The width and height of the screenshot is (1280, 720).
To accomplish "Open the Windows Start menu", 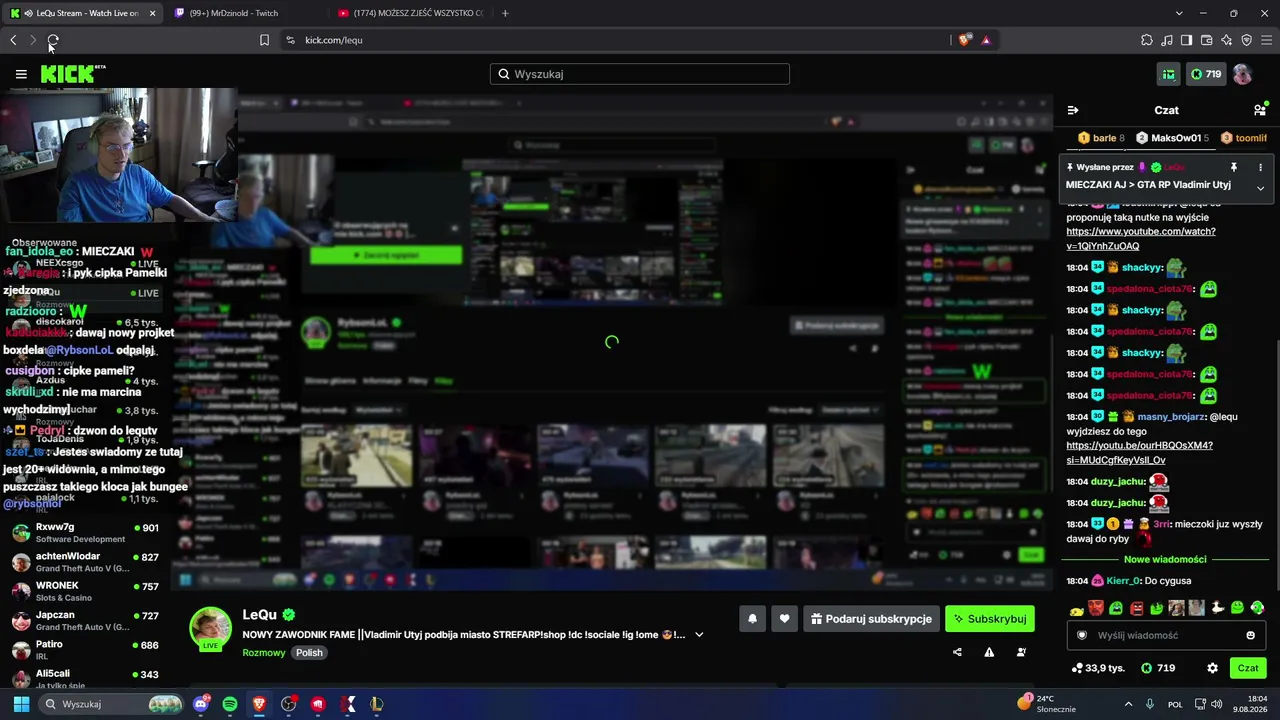I will pos(21,704).
